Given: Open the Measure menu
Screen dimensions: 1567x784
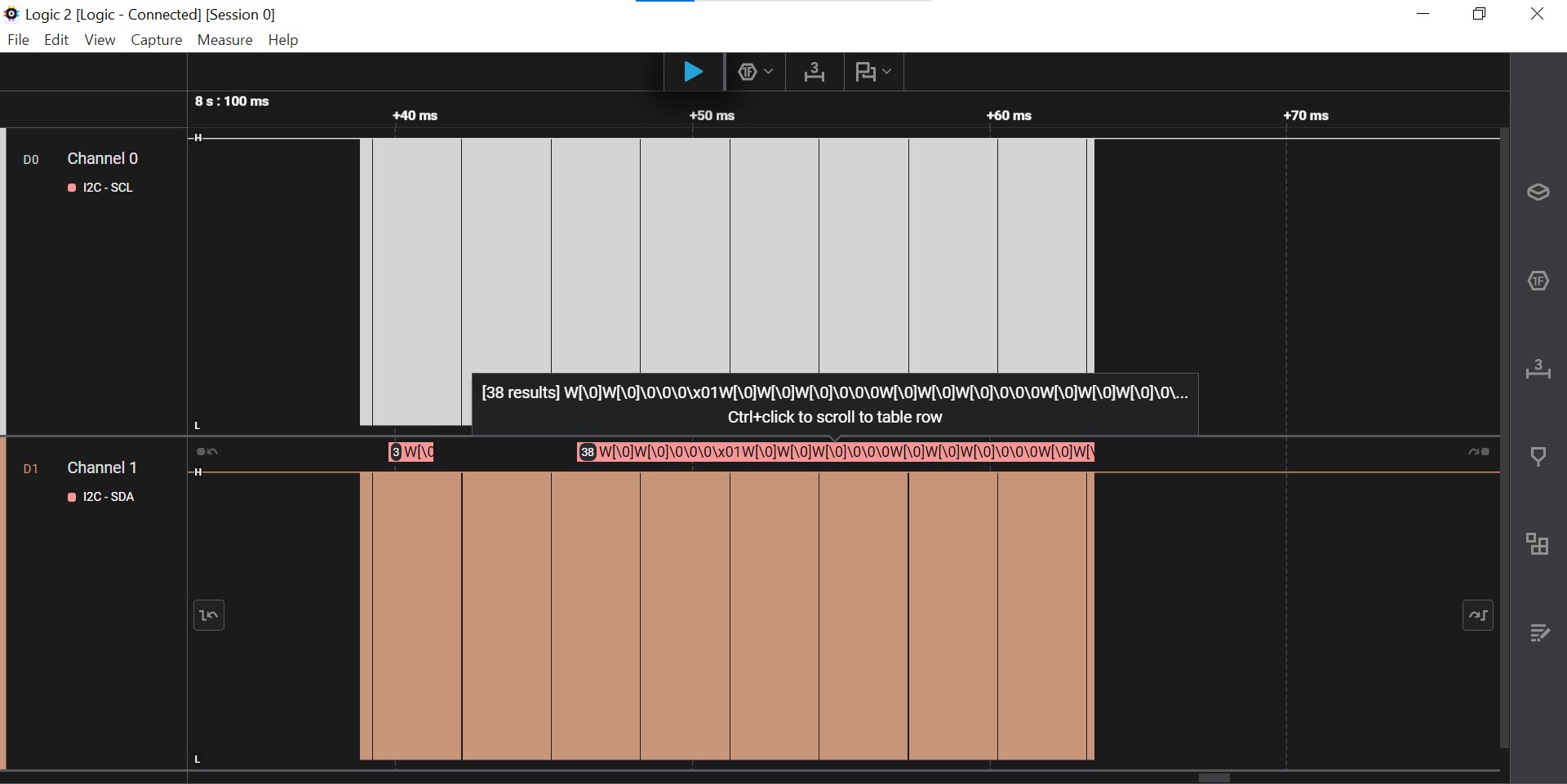Looking at the screenshot, I should click(x=224, y=40).
